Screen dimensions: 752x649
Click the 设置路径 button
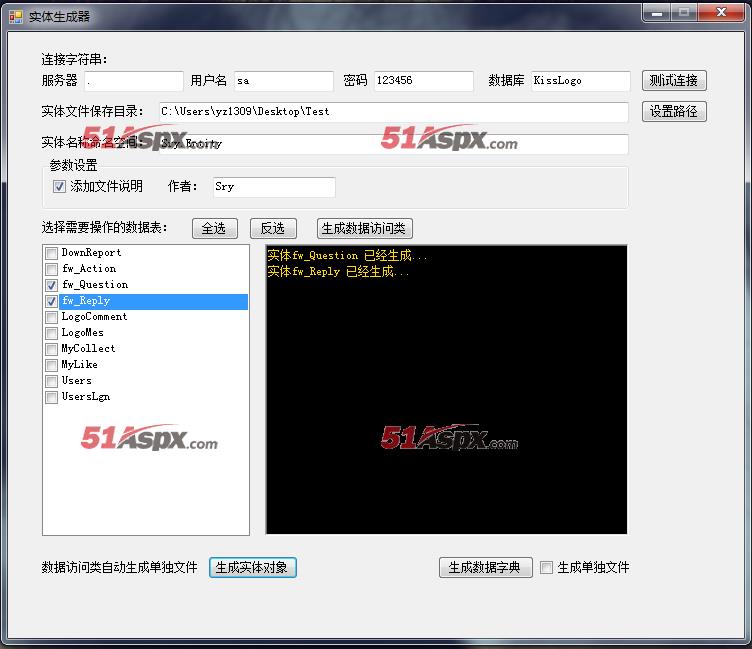pyautogui.click(x=674, y=111)
